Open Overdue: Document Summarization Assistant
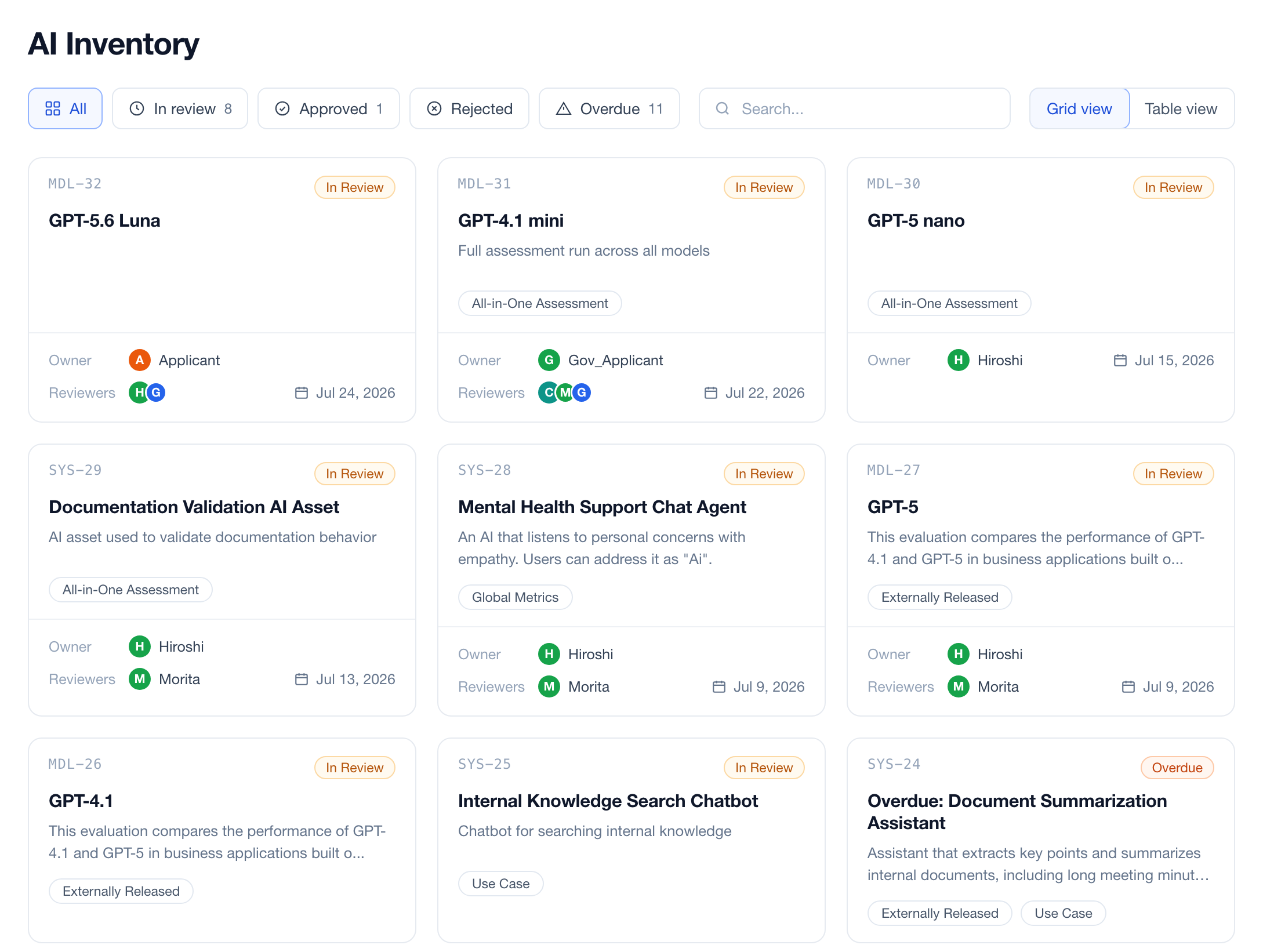The height and width of the screenshot is (952, 1263). (1017, 812)
